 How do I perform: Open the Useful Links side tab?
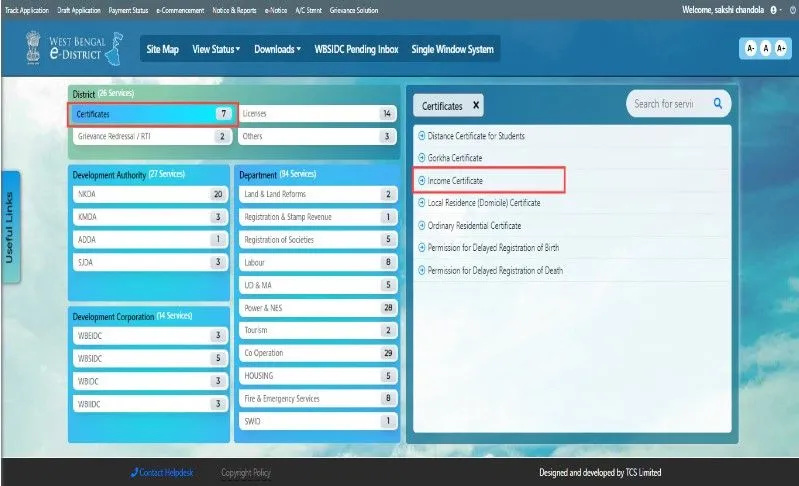pos(10,227)
